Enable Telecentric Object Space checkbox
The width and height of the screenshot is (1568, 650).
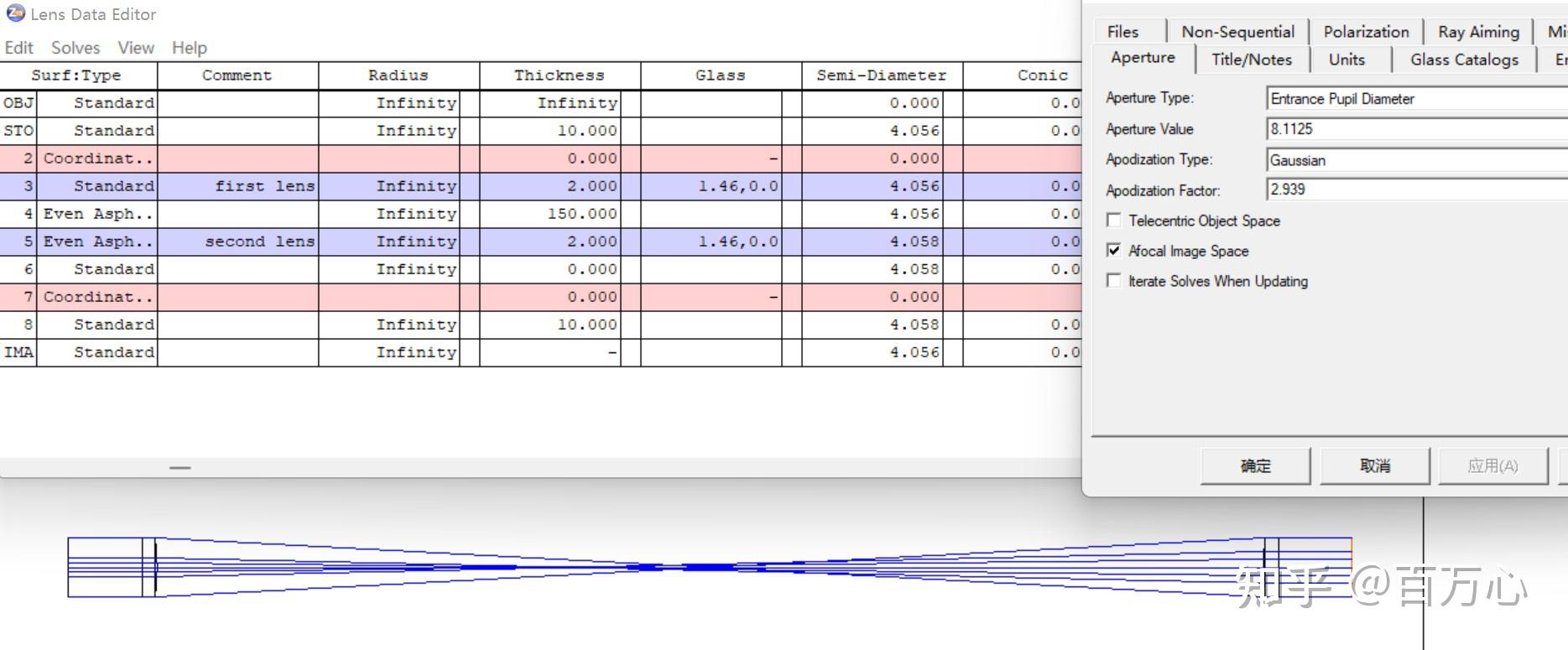point(1114,221)
